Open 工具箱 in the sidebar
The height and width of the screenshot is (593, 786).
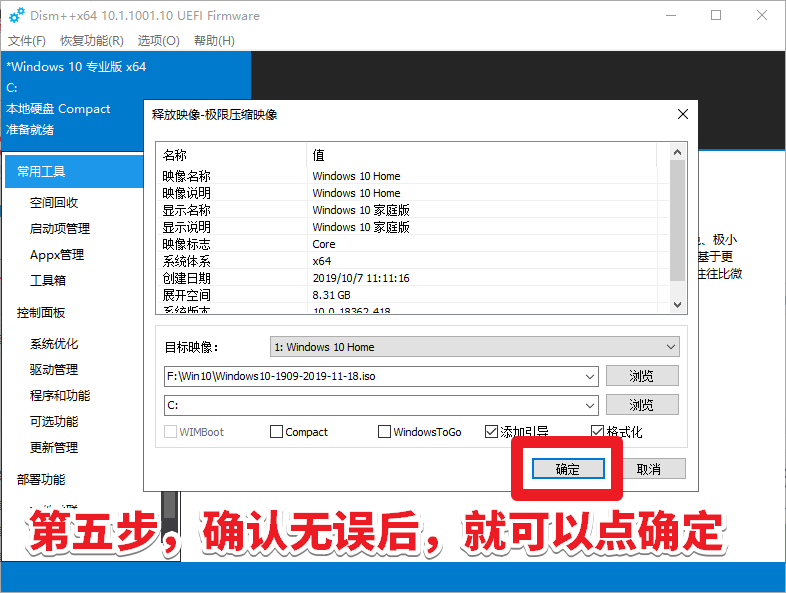pos(48,280)
